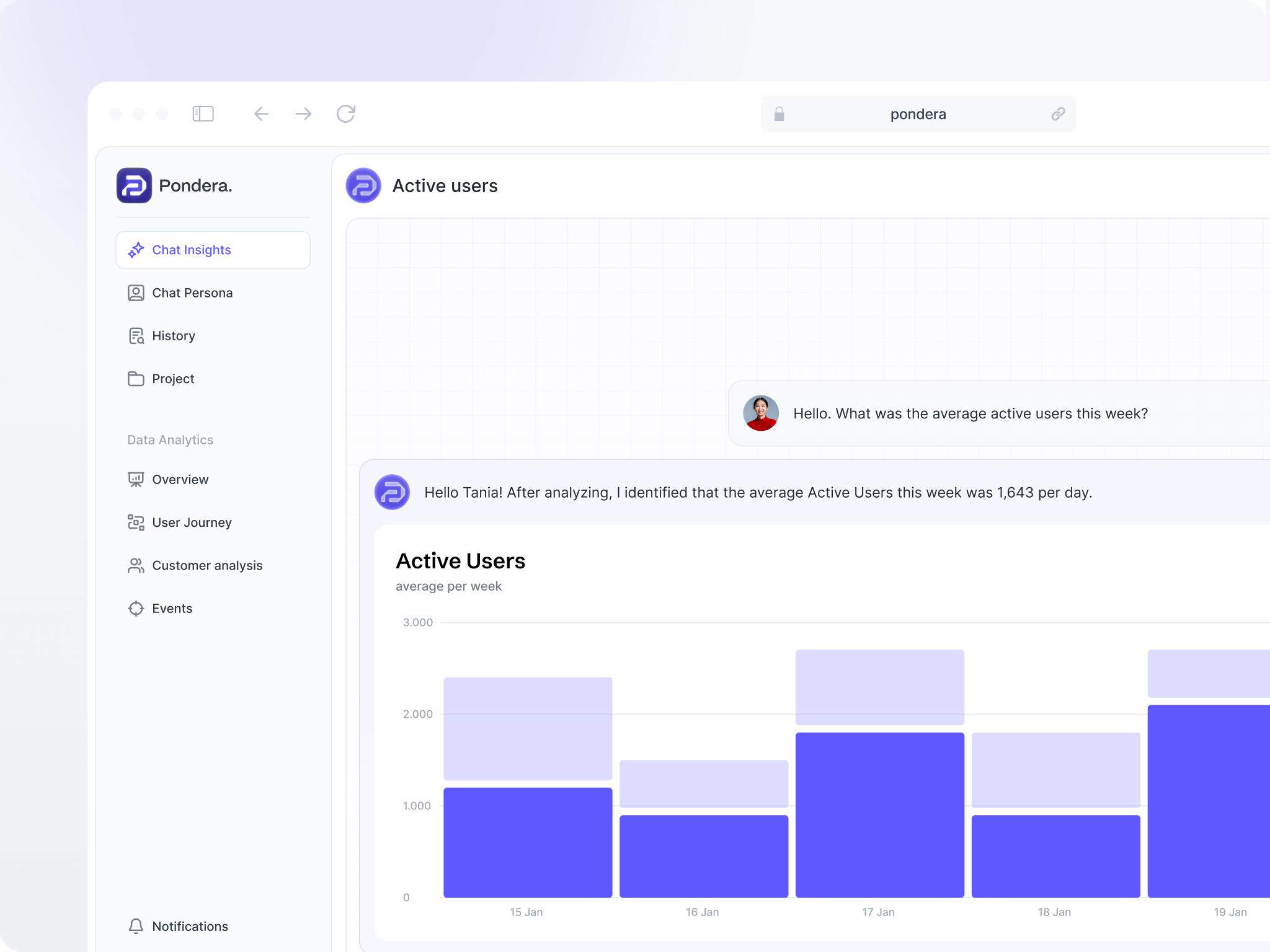The image size is (1270, 952).
Task: Click the Events crosshair icon
Action: coord(136,609)
